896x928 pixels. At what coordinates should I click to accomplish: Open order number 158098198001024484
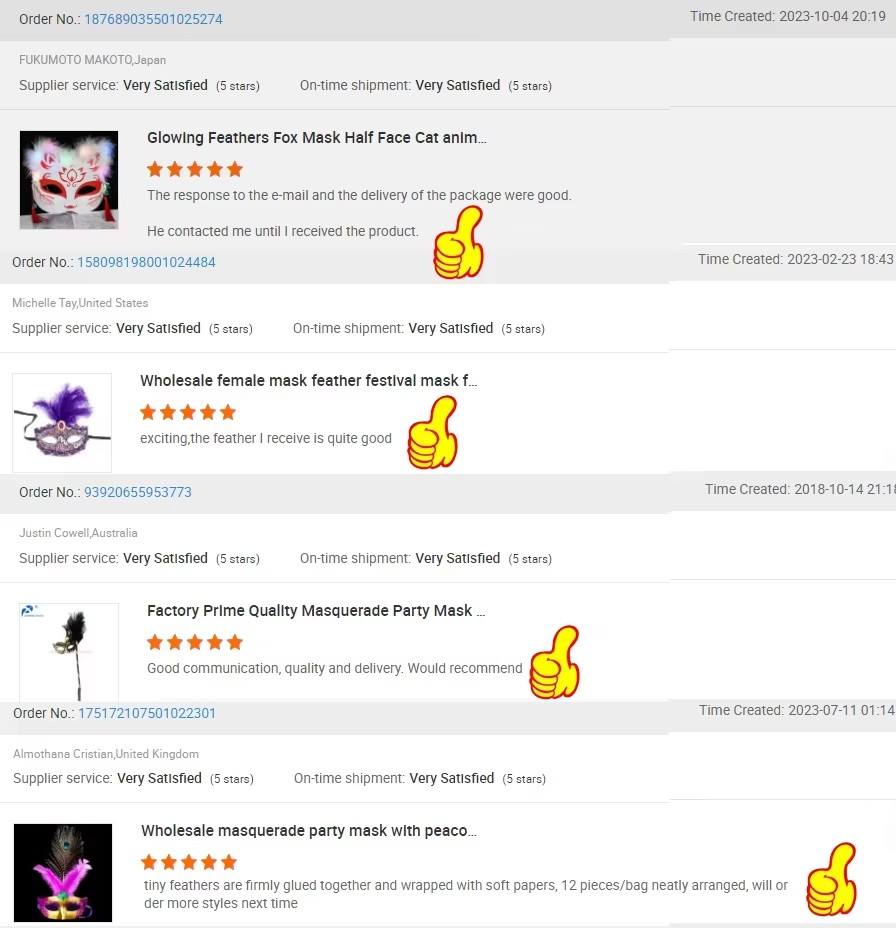point(146,262)
